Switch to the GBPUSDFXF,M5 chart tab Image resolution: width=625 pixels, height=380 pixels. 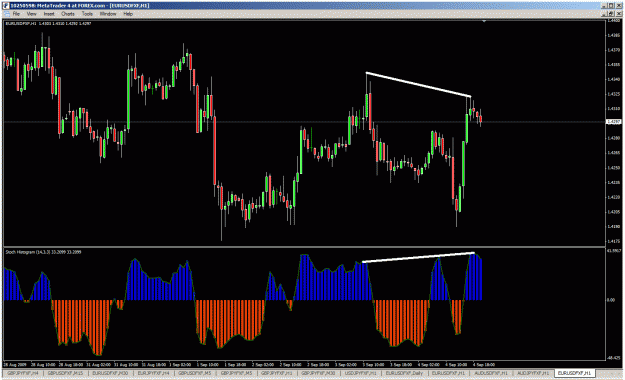coord(195,373)
